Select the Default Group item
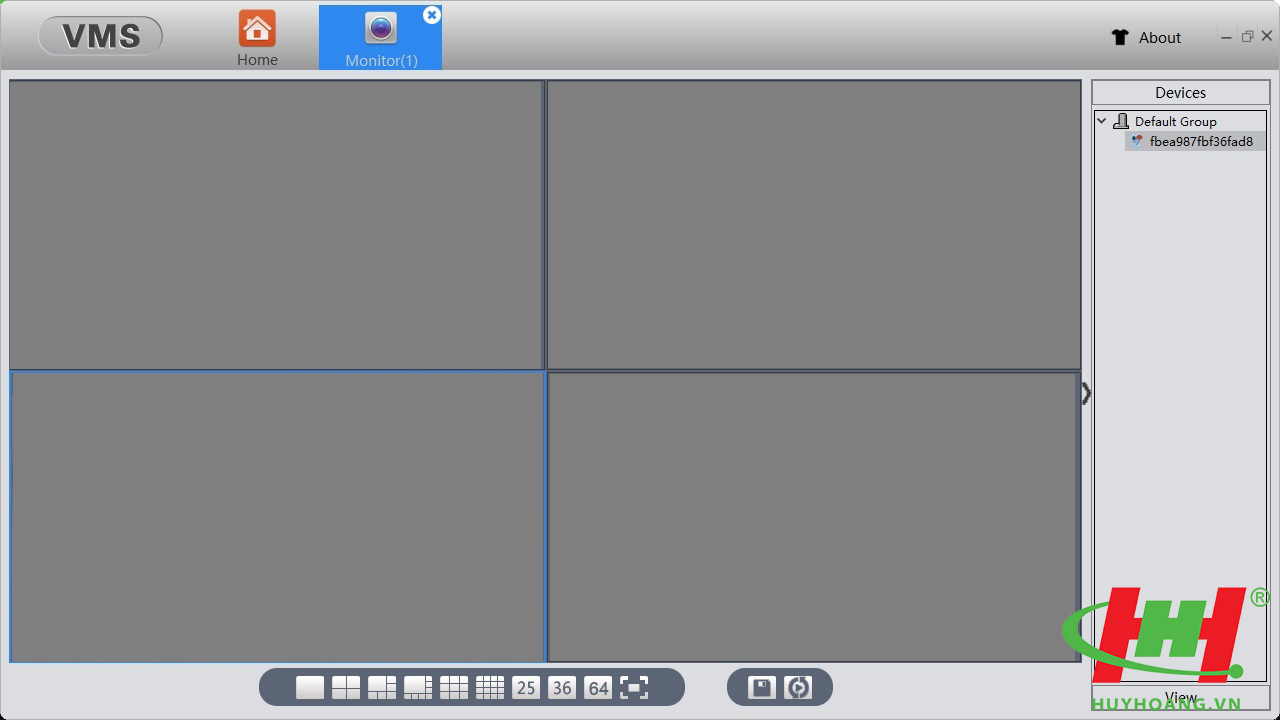This screenshot has height=720, width=1280. pos(1175,121)
